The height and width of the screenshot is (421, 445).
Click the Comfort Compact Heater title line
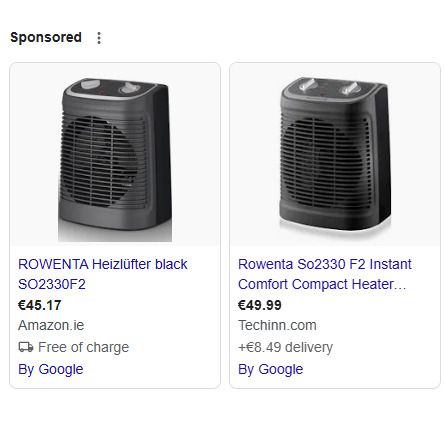(x=322, y=284)
